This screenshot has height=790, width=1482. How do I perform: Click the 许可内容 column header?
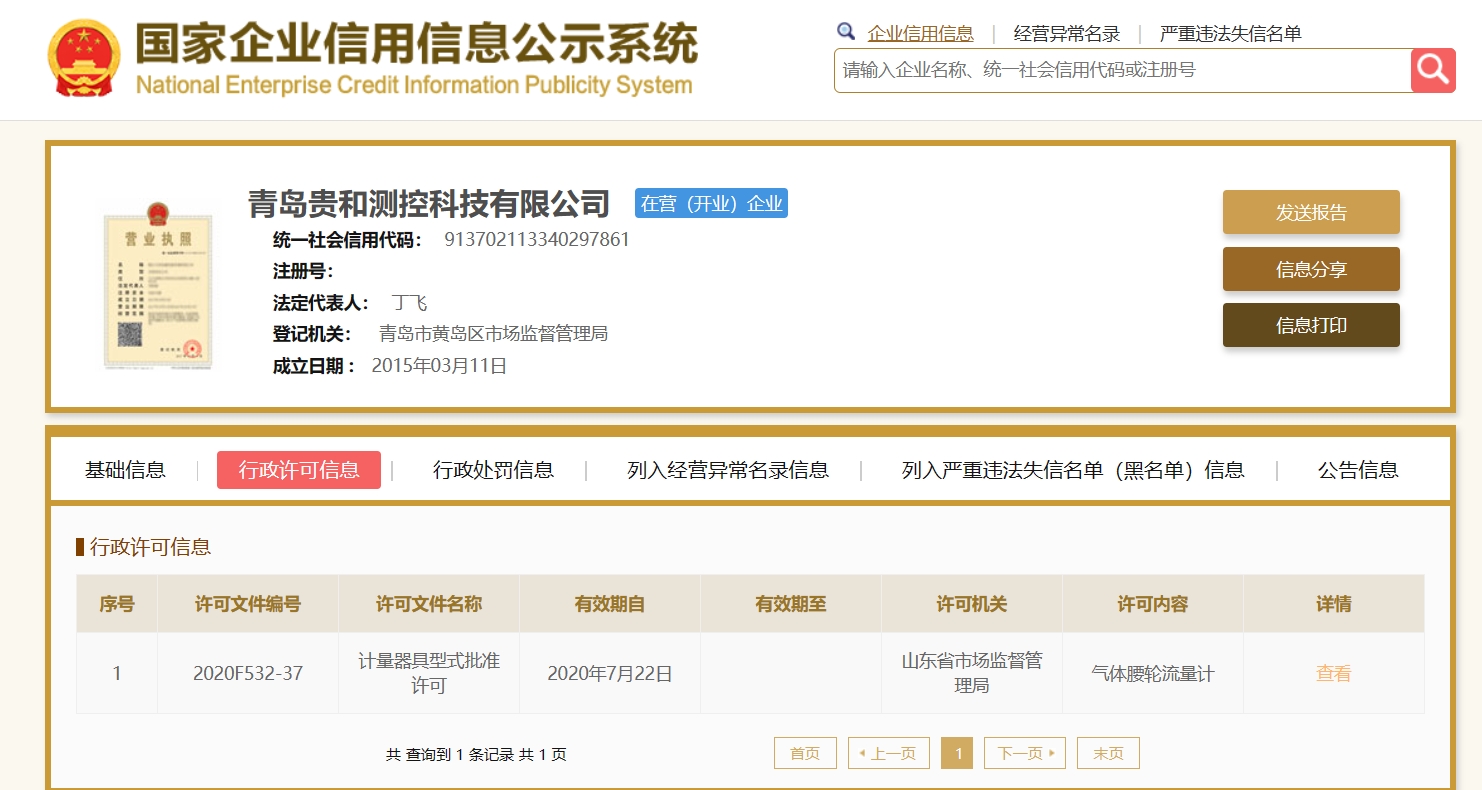click(1152, 604)
